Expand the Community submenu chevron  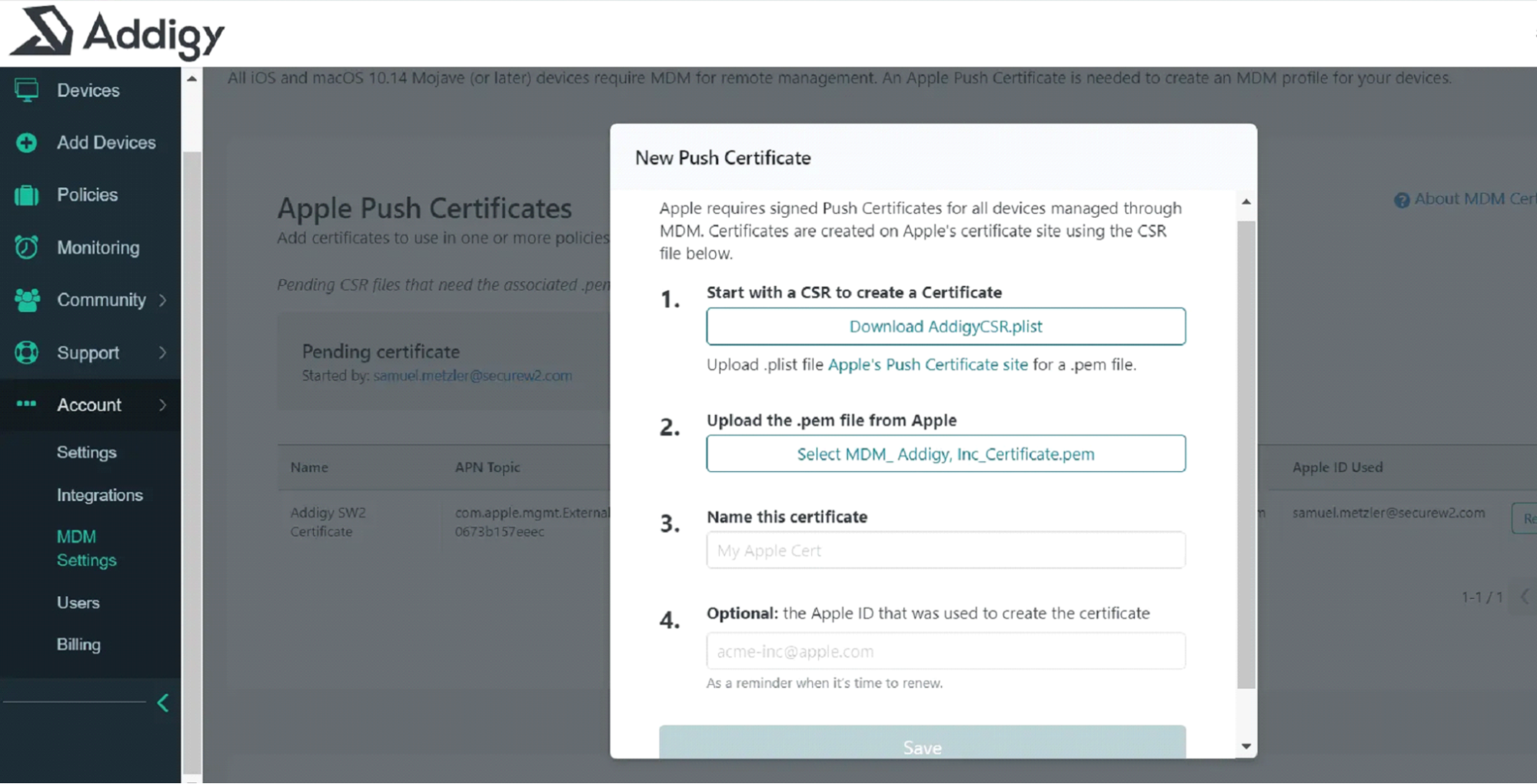[x=163, y=300]
